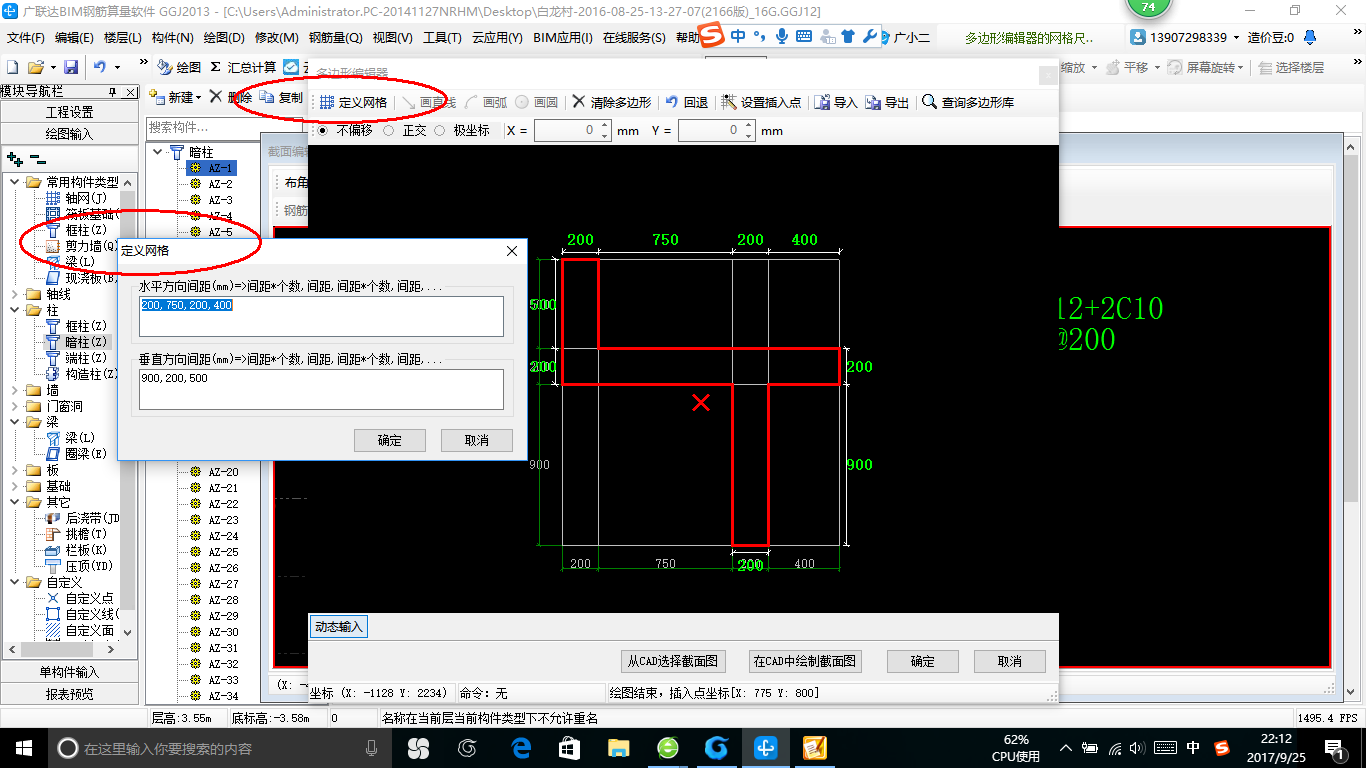The image size is (1366, 768).
Task: Click 清除多边形 in polygon editor
Action: coord(612,102)
